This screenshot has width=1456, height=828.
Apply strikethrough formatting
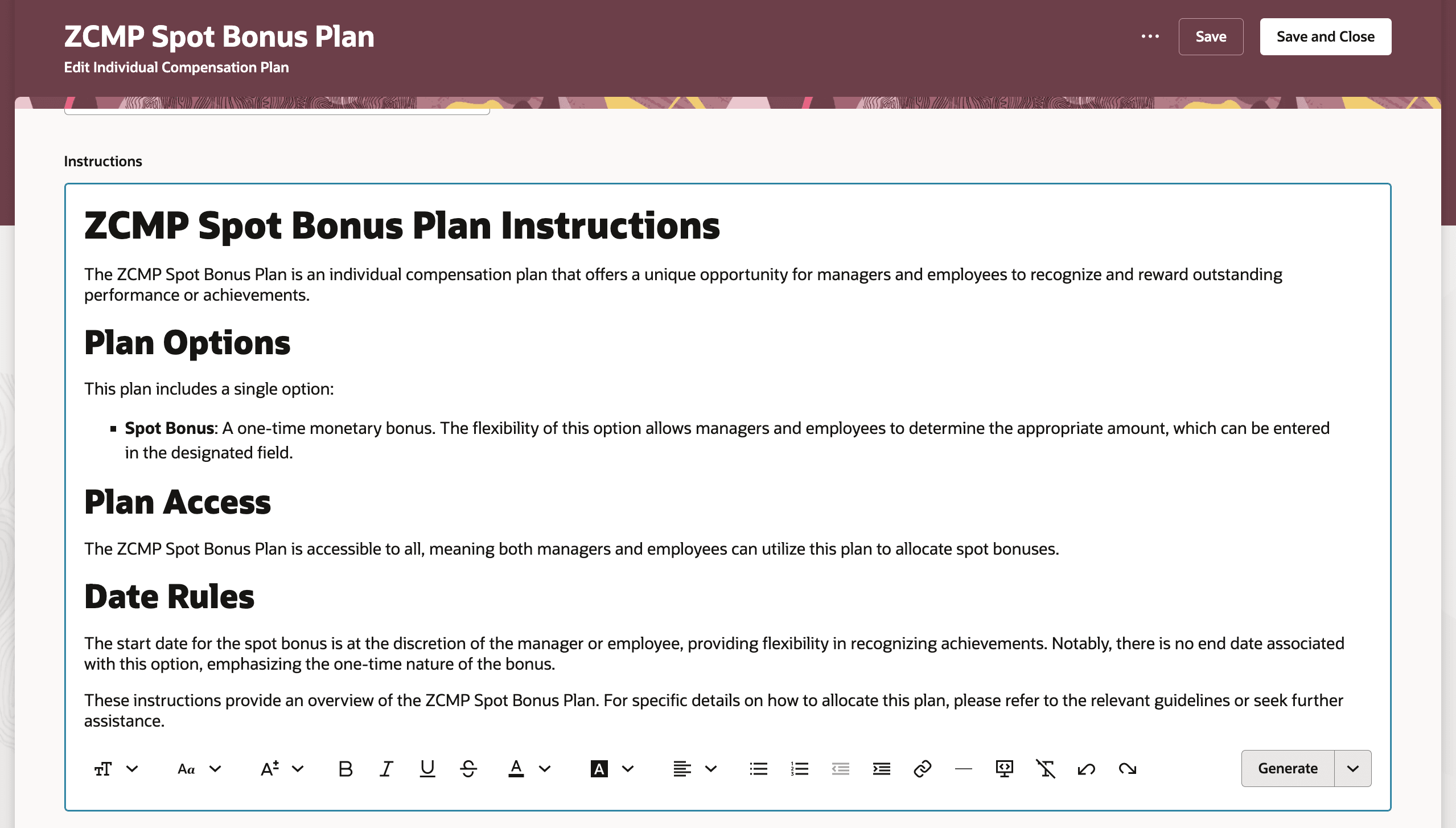pyautogui.click(x=469, y=768)
